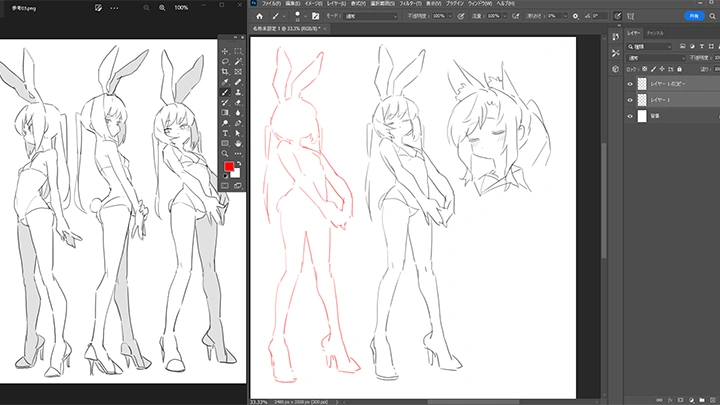Viewport: 720px width, 405px height.
Task: Hide the 背景 background layer
Action: 629,116
